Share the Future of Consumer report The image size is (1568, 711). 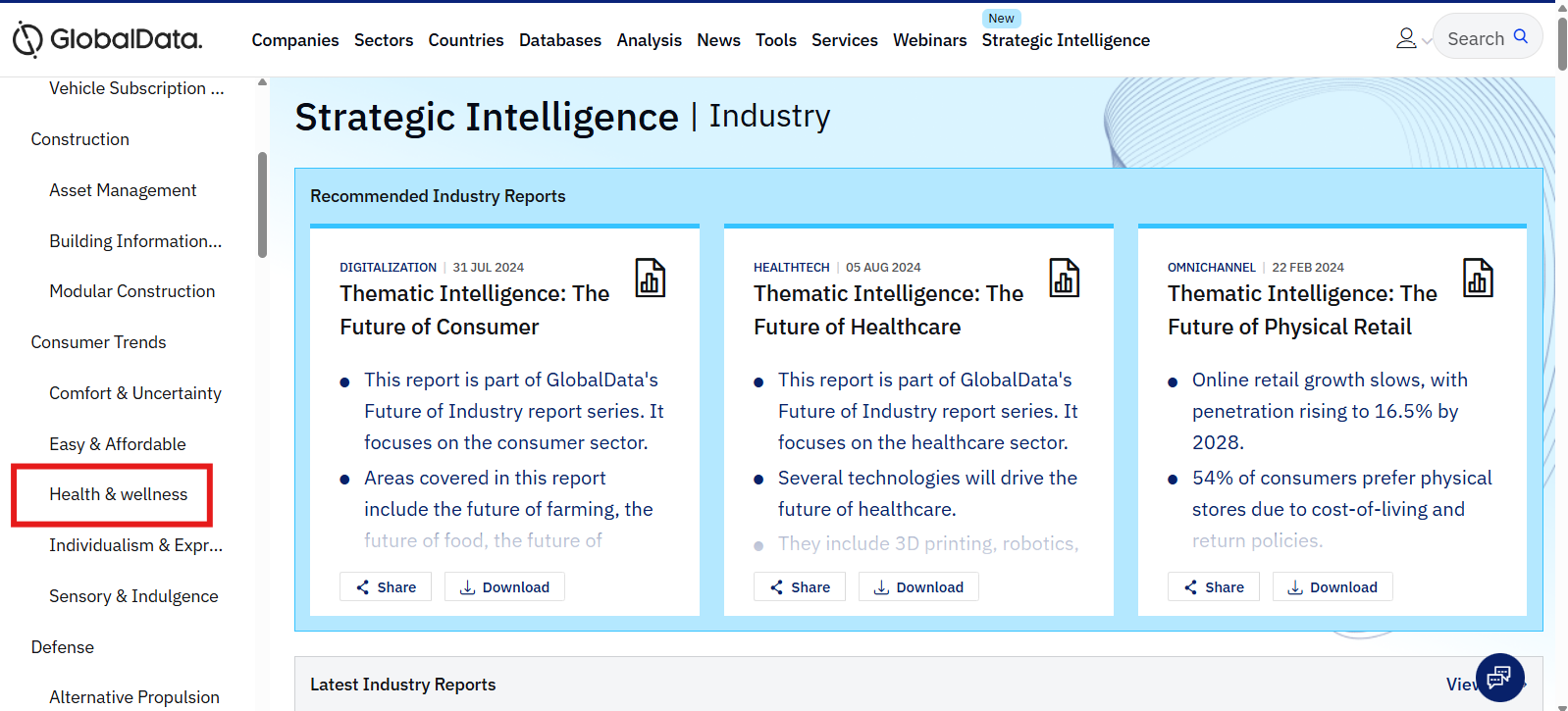pyautogui.click(x=386, y=587)
